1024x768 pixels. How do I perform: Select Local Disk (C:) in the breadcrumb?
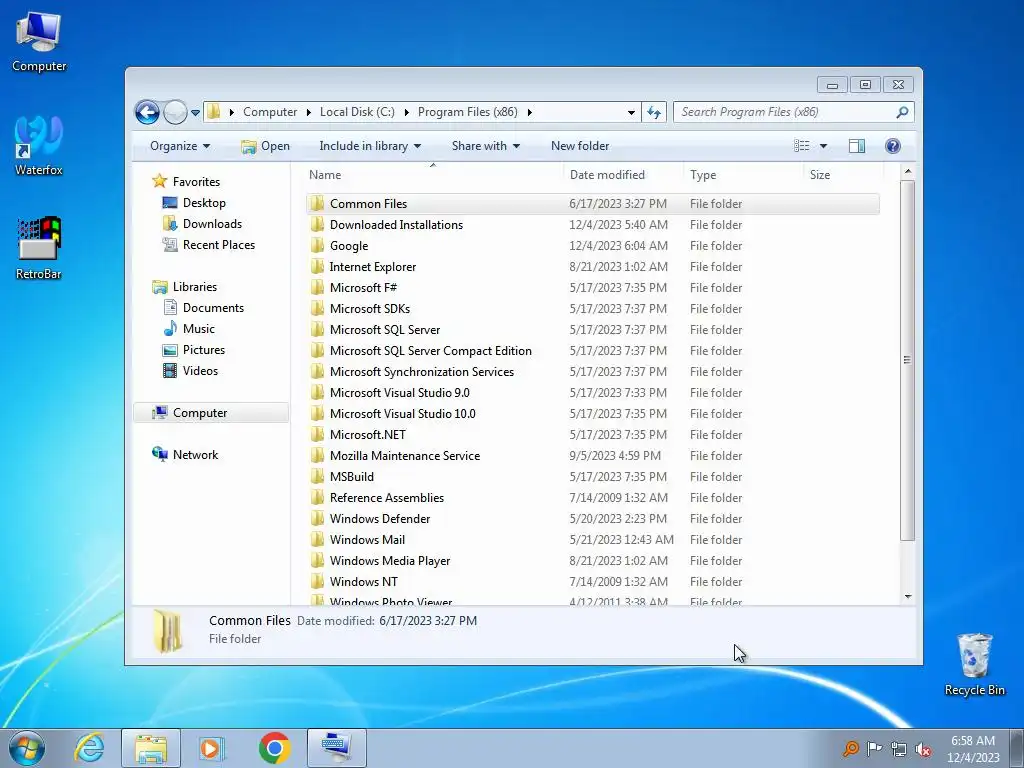point(357,112)
